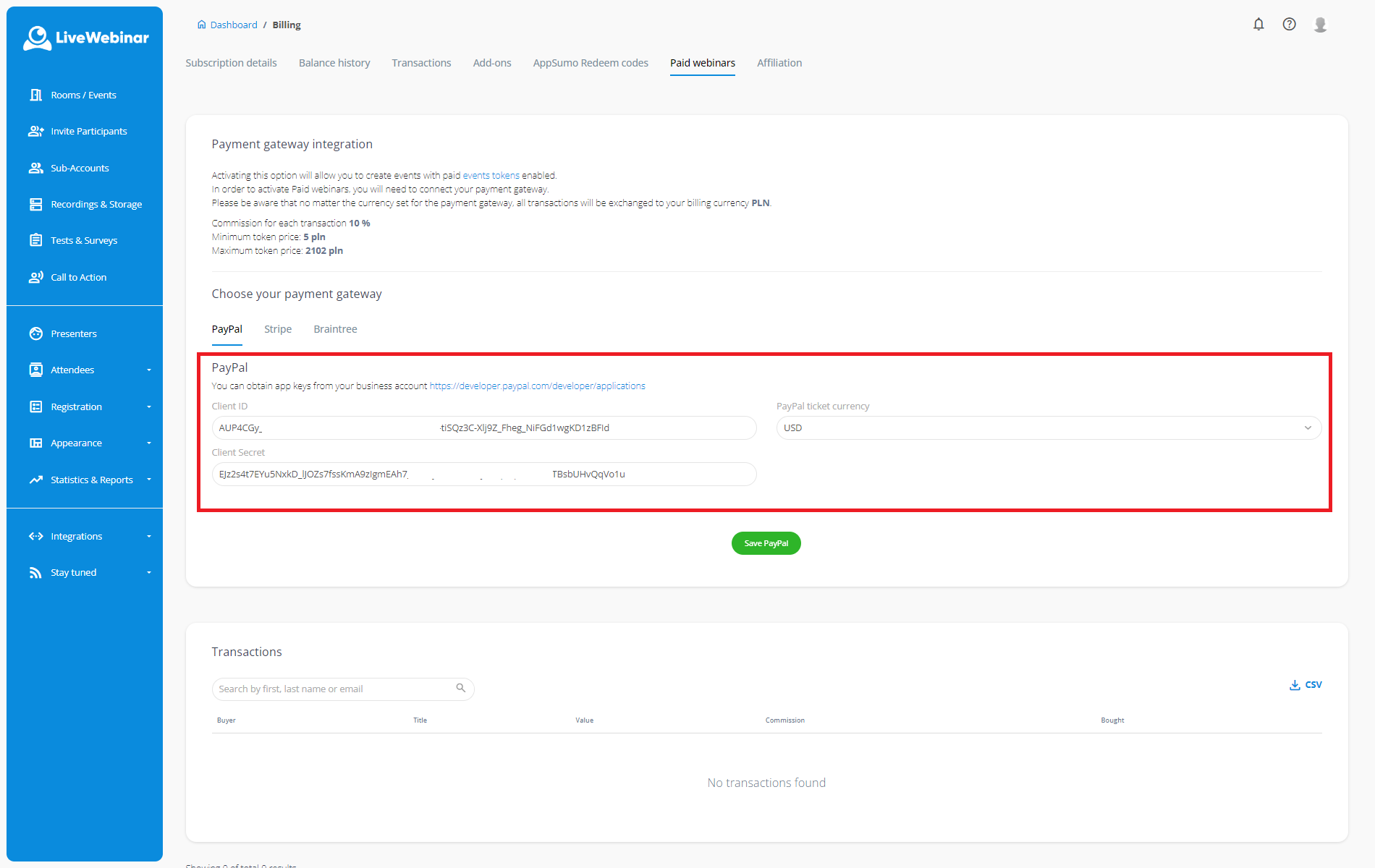Viewport: 1375px width, 868px height.
Task: Select the Braintree gateway tab
Action: point(335,329)
